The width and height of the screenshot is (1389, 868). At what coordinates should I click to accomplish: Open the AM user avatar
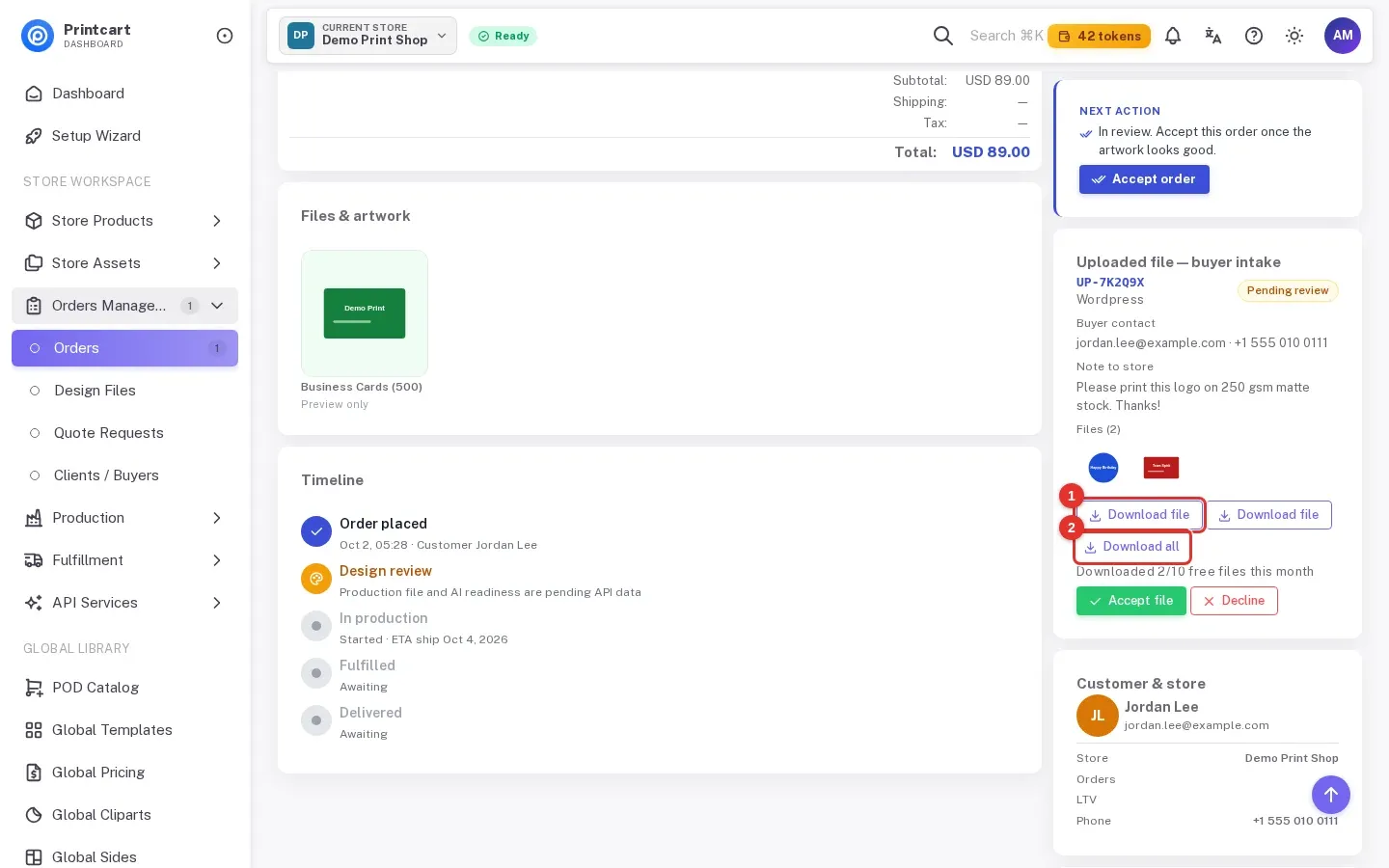(1343, 36)
